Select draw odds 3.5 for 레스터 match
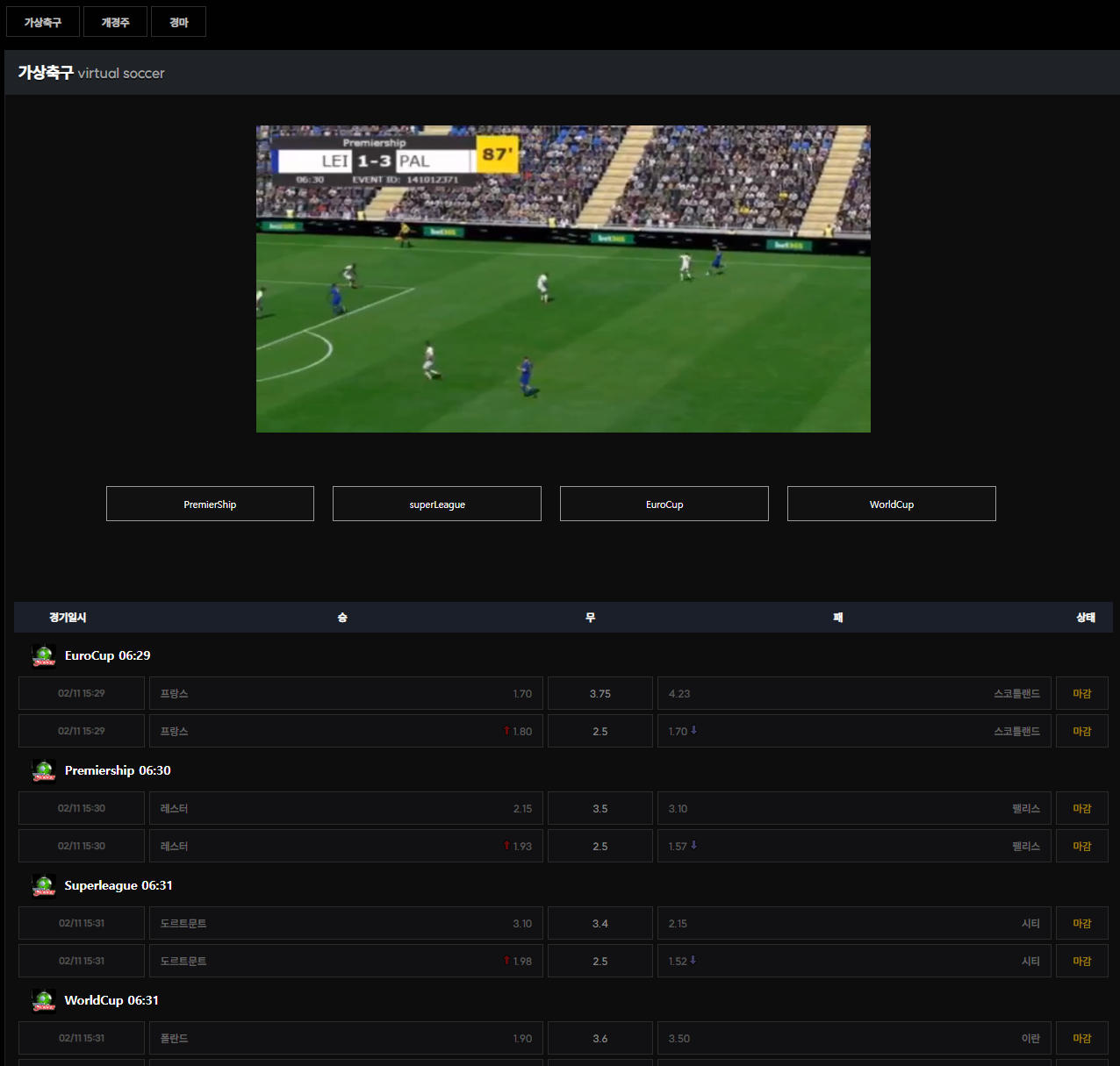The image size is (1120, 1066). [x=599, y=808]
